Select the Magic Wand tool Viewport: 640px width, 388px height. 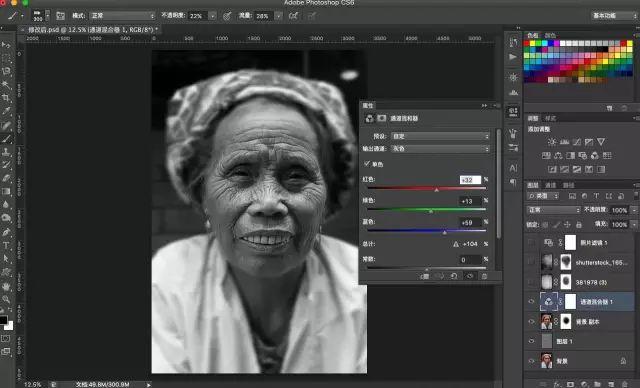[6, 85]
